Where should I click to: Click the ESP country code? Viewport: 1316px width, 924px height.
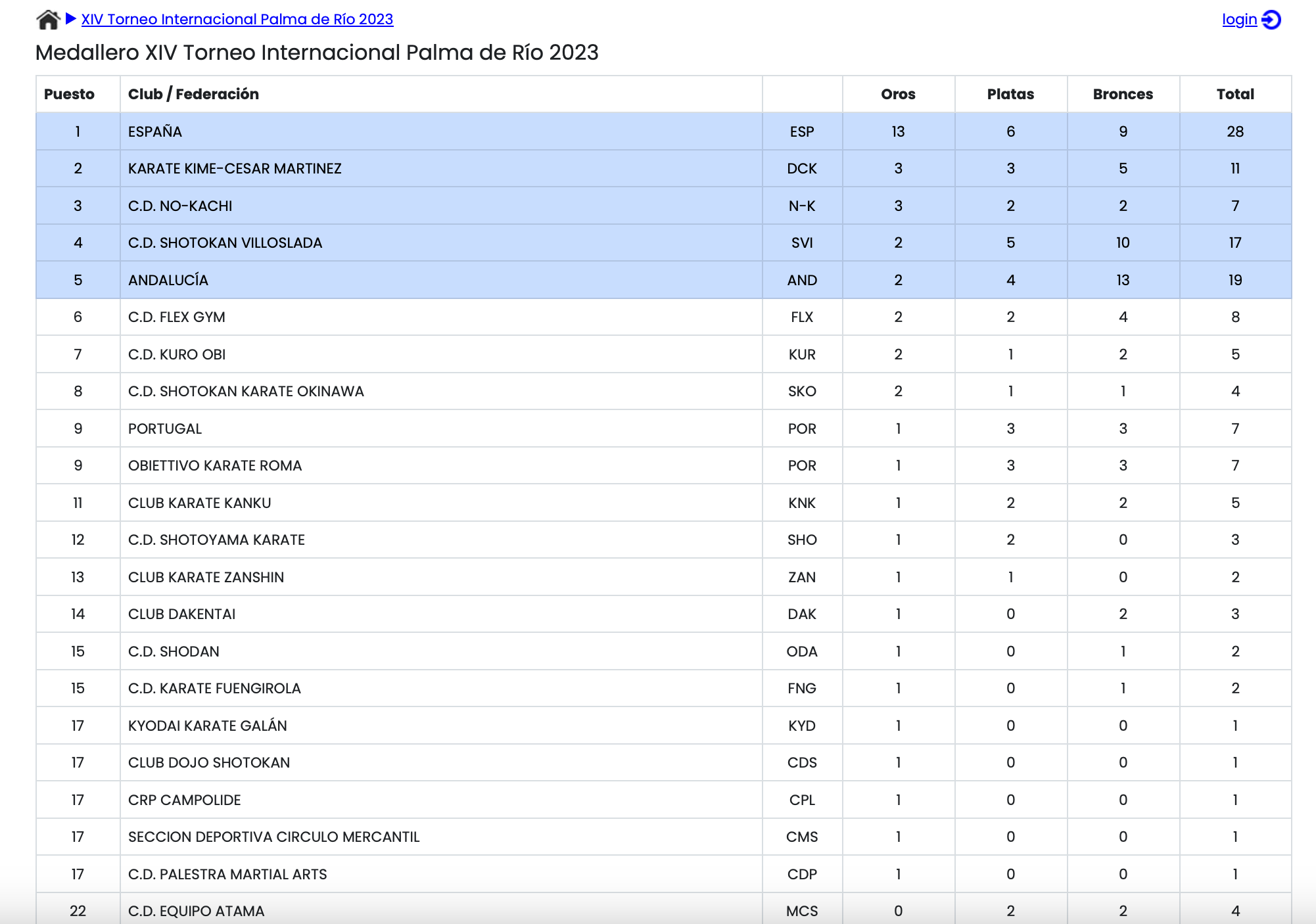[802, 131]
